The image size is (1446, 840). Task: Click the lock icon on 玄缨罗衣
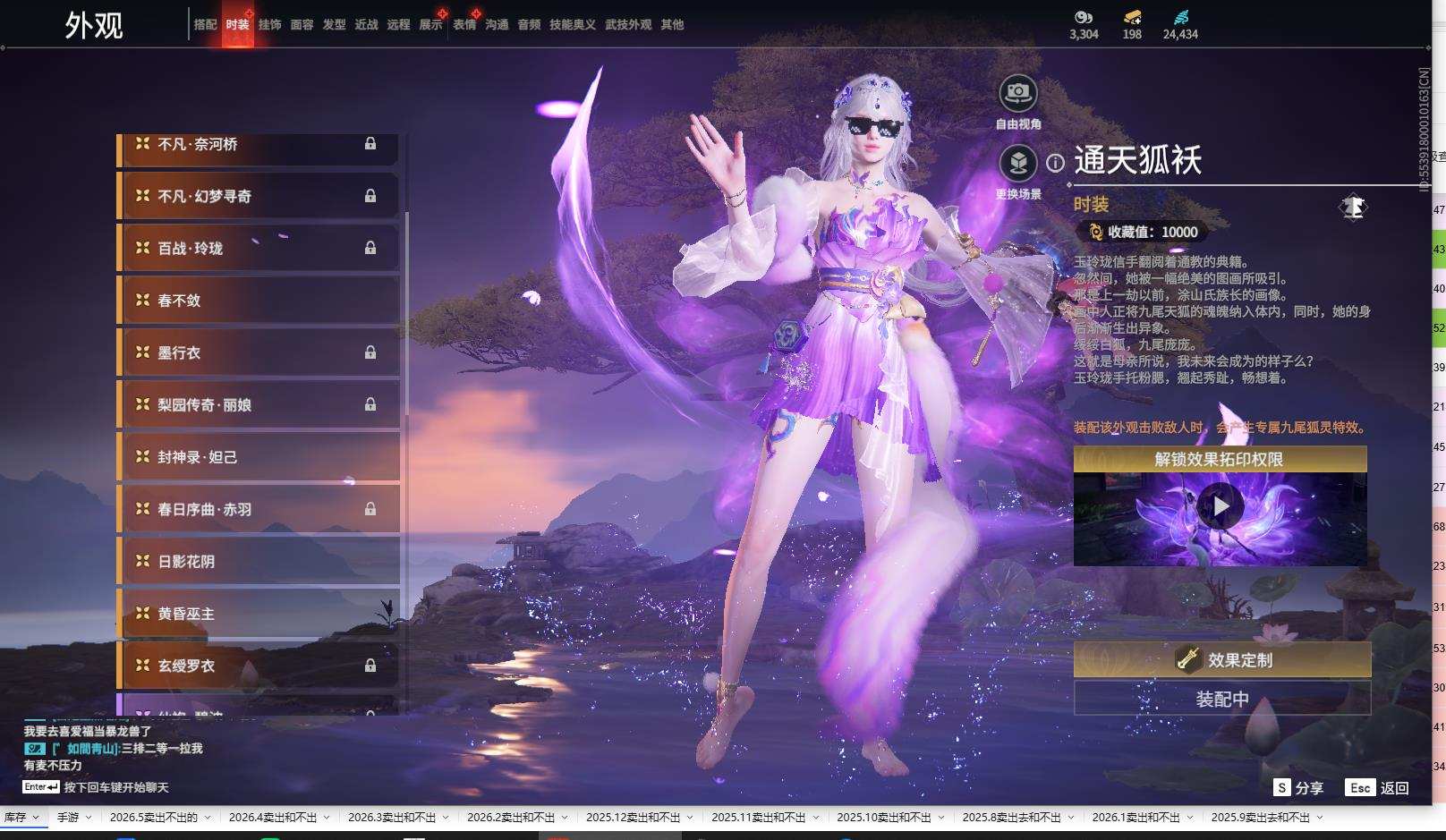(370, 666)
